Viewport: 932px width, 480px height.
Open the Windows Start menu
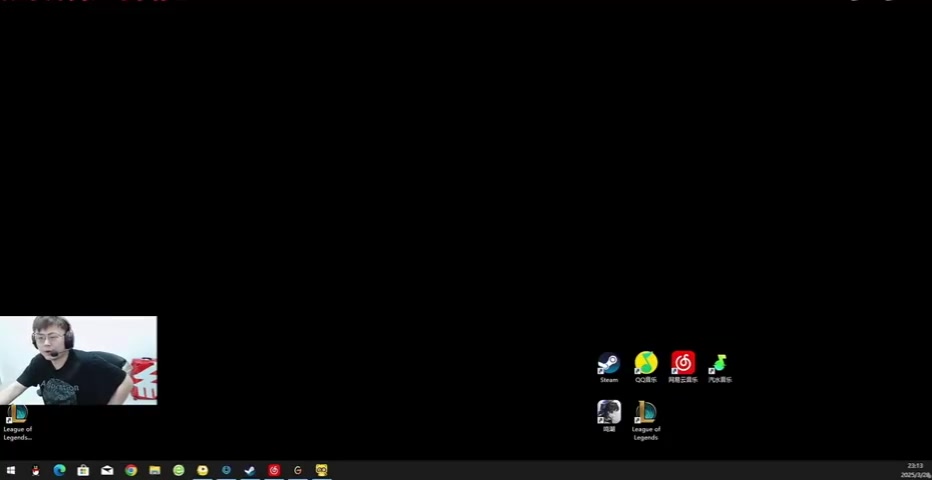coord(11,470)
